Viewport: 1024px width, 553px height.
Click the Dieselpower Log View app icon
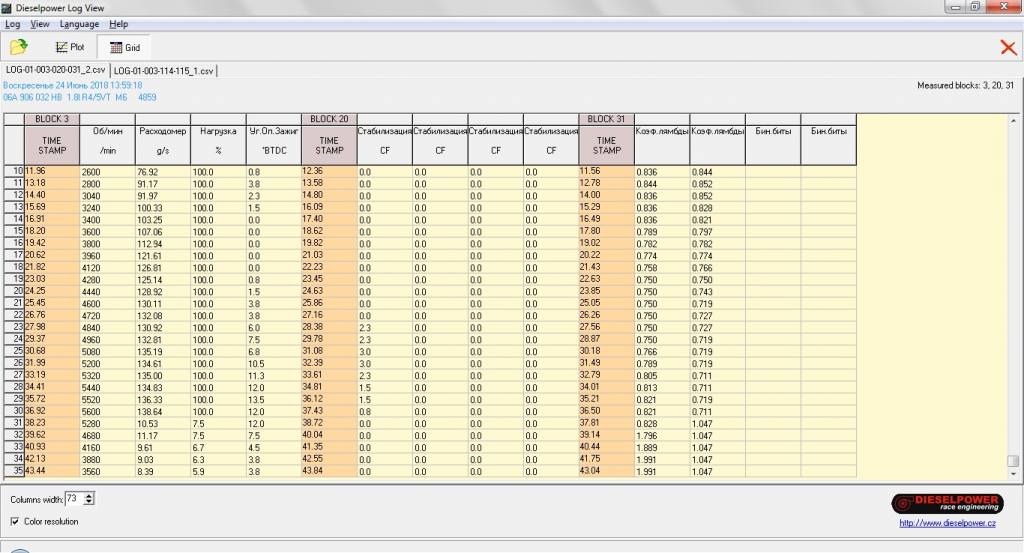[8, 8]
